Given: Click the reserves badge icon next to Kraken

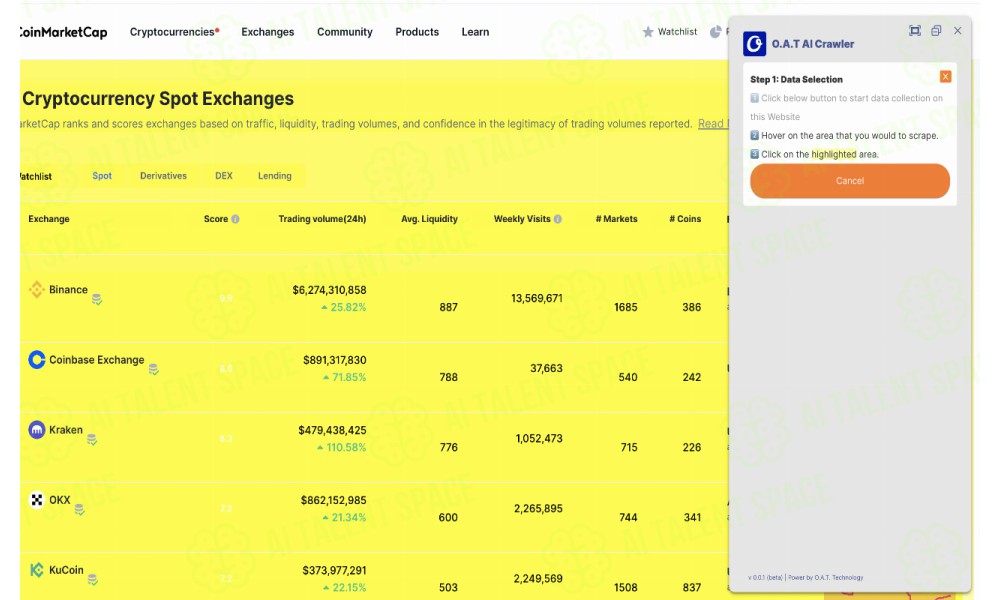Looking at the screenshot, I should point(92,439).
